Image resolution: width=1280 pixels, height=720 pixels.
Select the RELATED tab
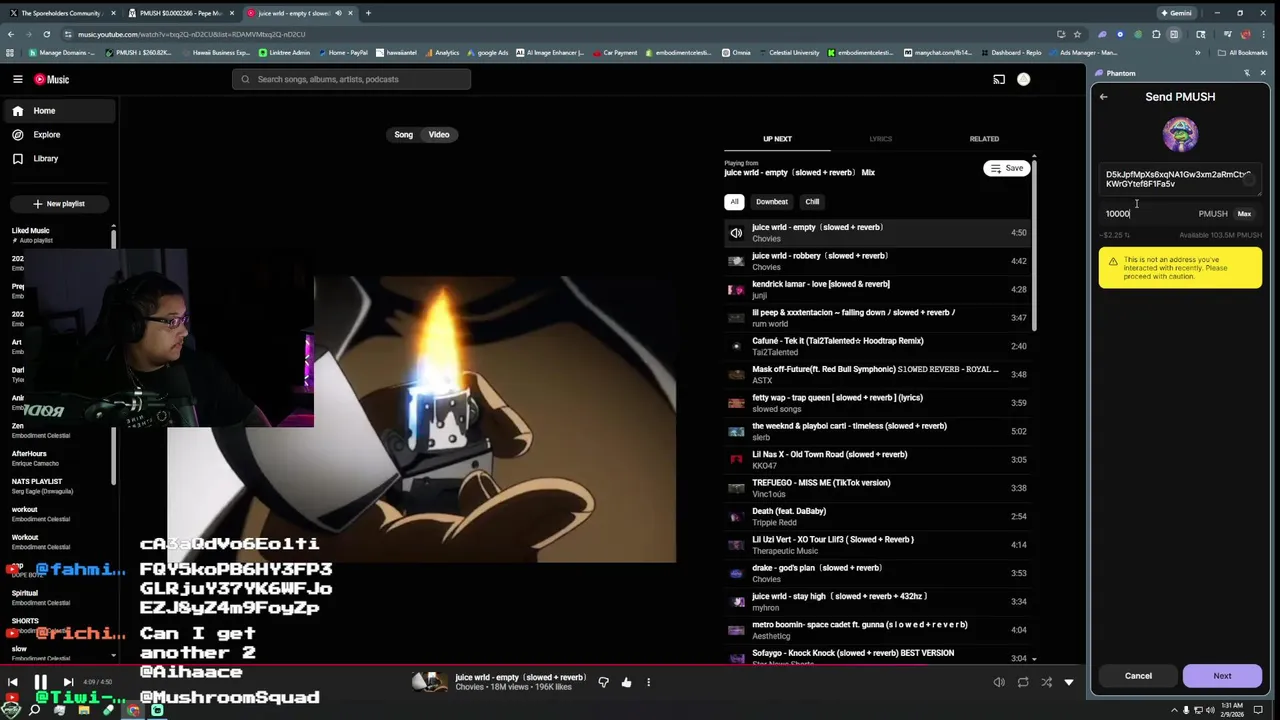tap(984, 139)
